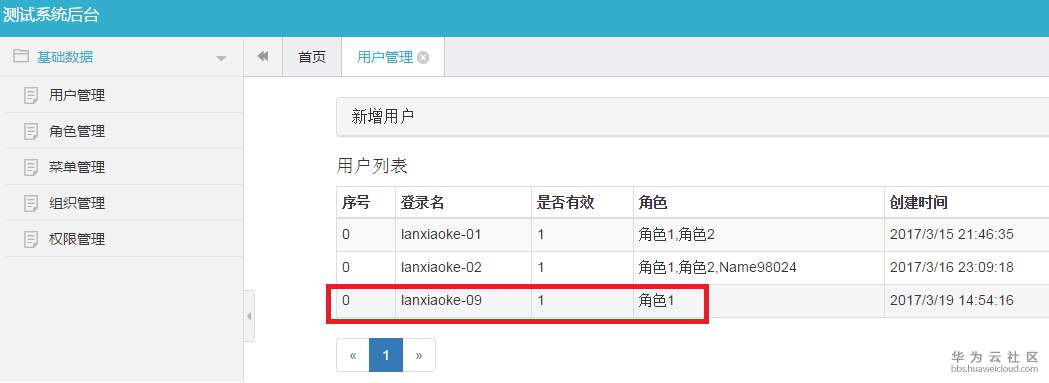Select the lanxiaoke-01 login name cell
This screenshot has width=1049, height=383.
(463, 234)
